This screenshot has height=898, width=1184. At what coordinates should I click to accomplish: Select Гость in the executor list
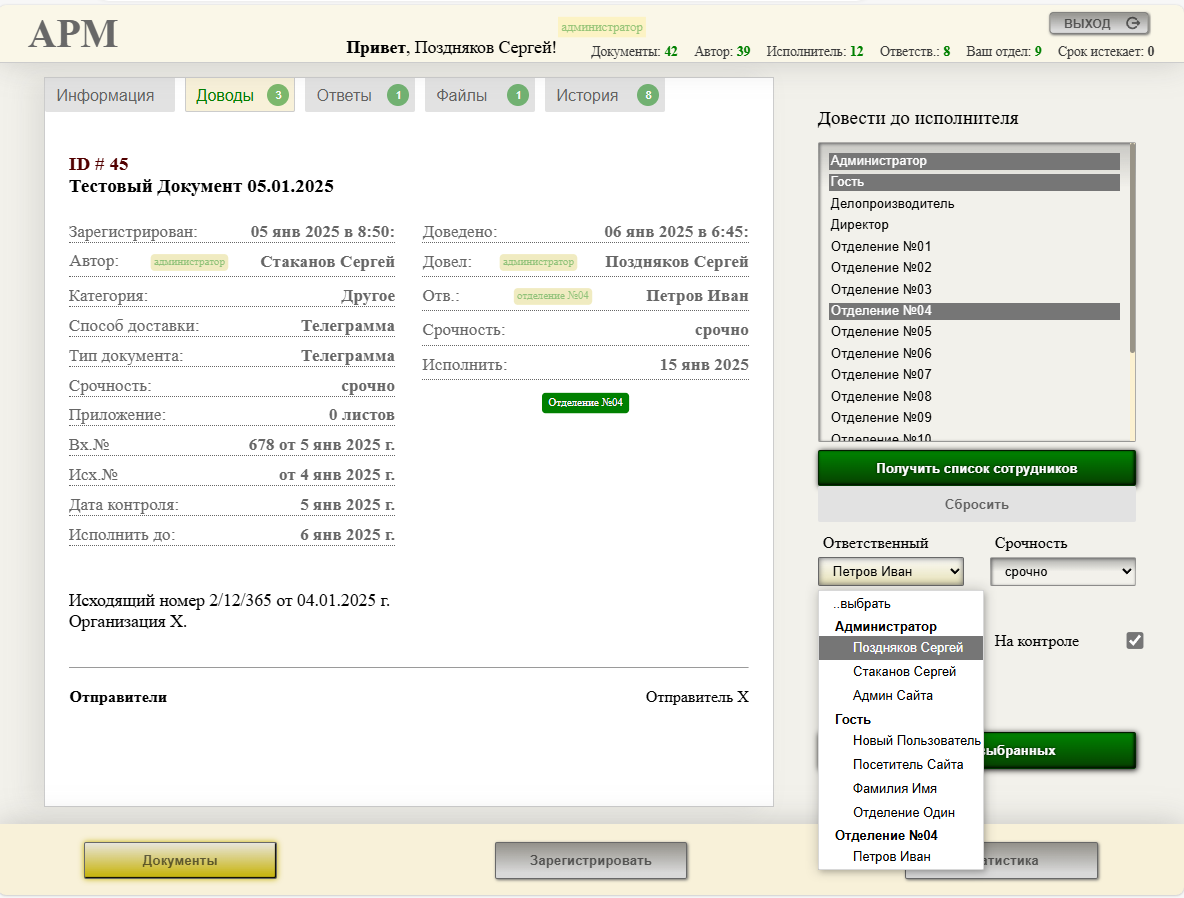pos(974,182)
